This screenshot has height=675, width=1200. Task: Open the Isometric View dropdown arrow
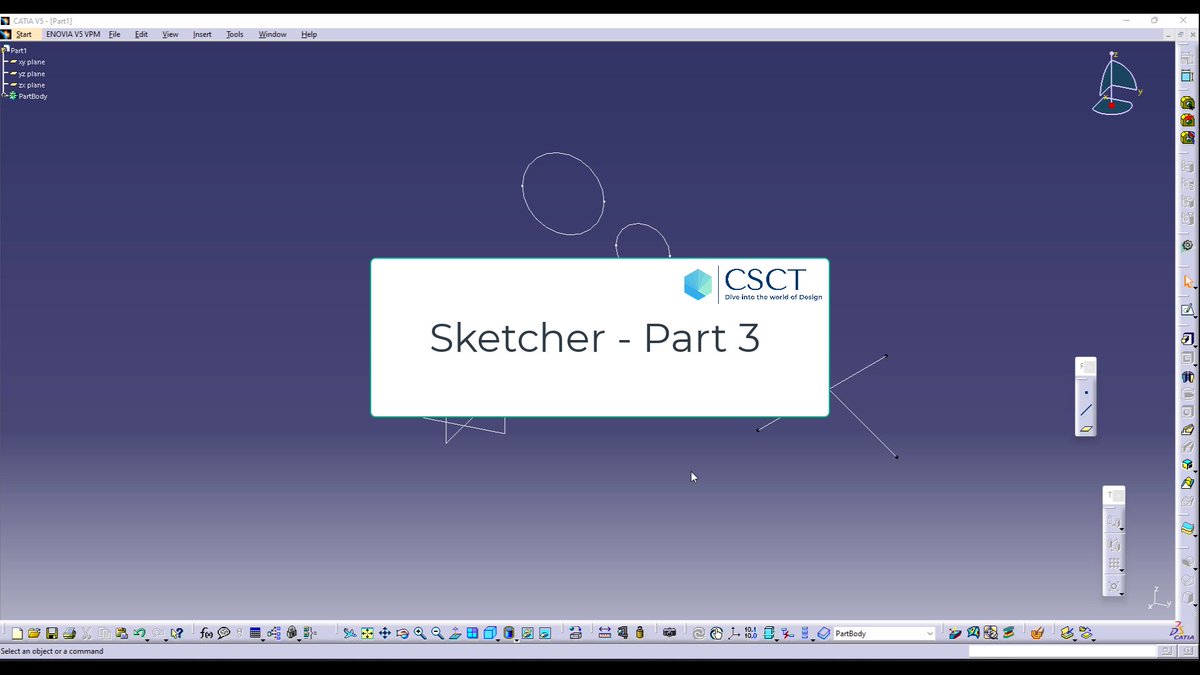498,640
